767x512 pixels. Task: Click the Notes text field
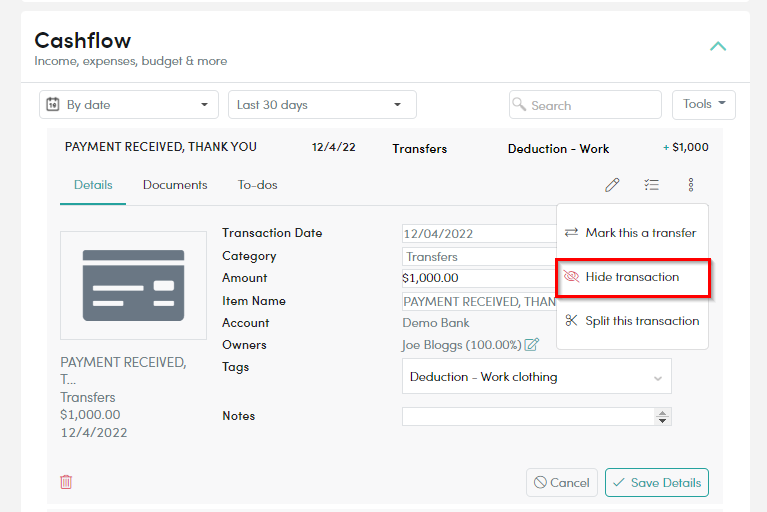(528, 417)
